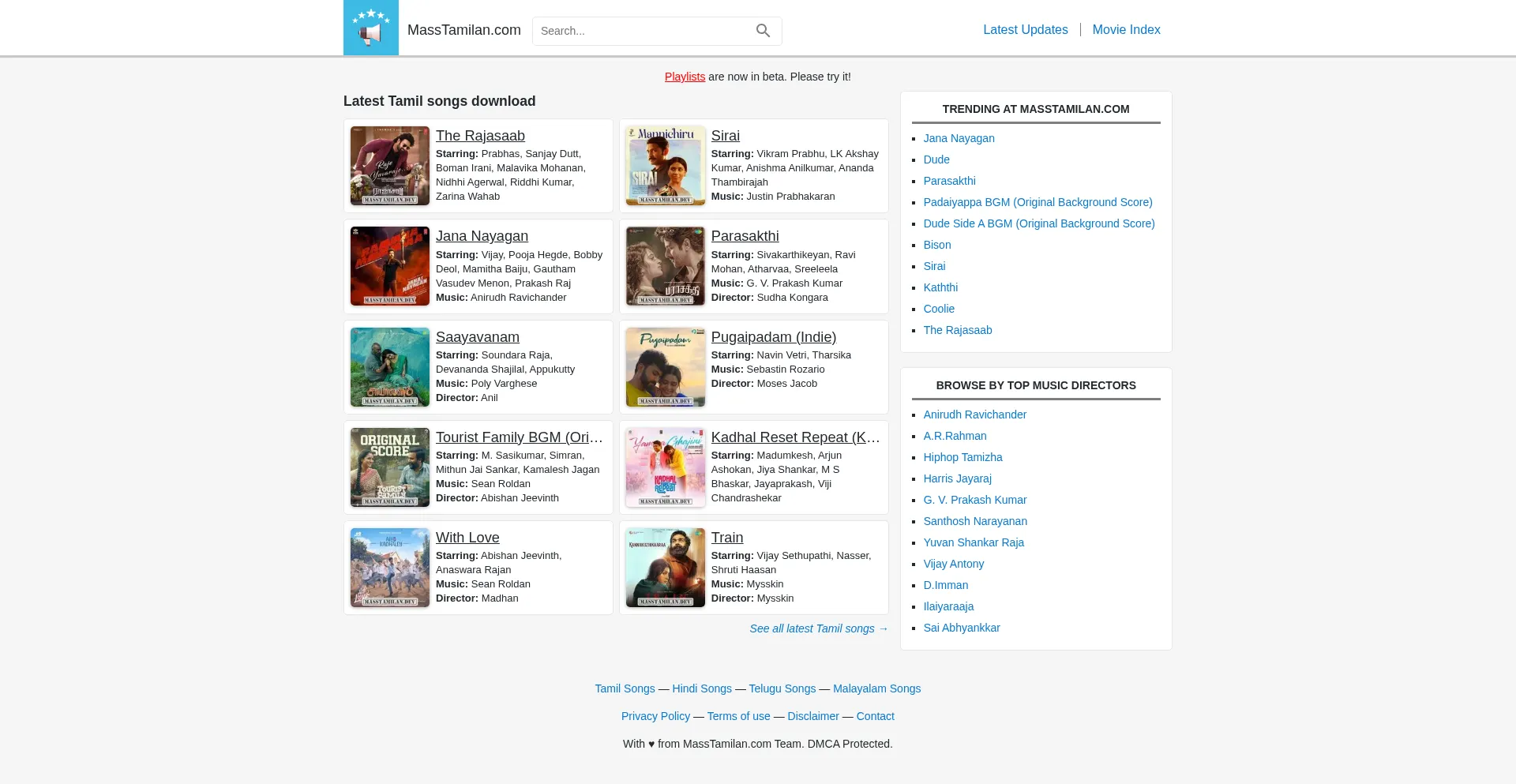Image resolution: width=1516 pixels, height=784 pixels.
Task: Open the Movie Index page
Action: pos(1126,29)
